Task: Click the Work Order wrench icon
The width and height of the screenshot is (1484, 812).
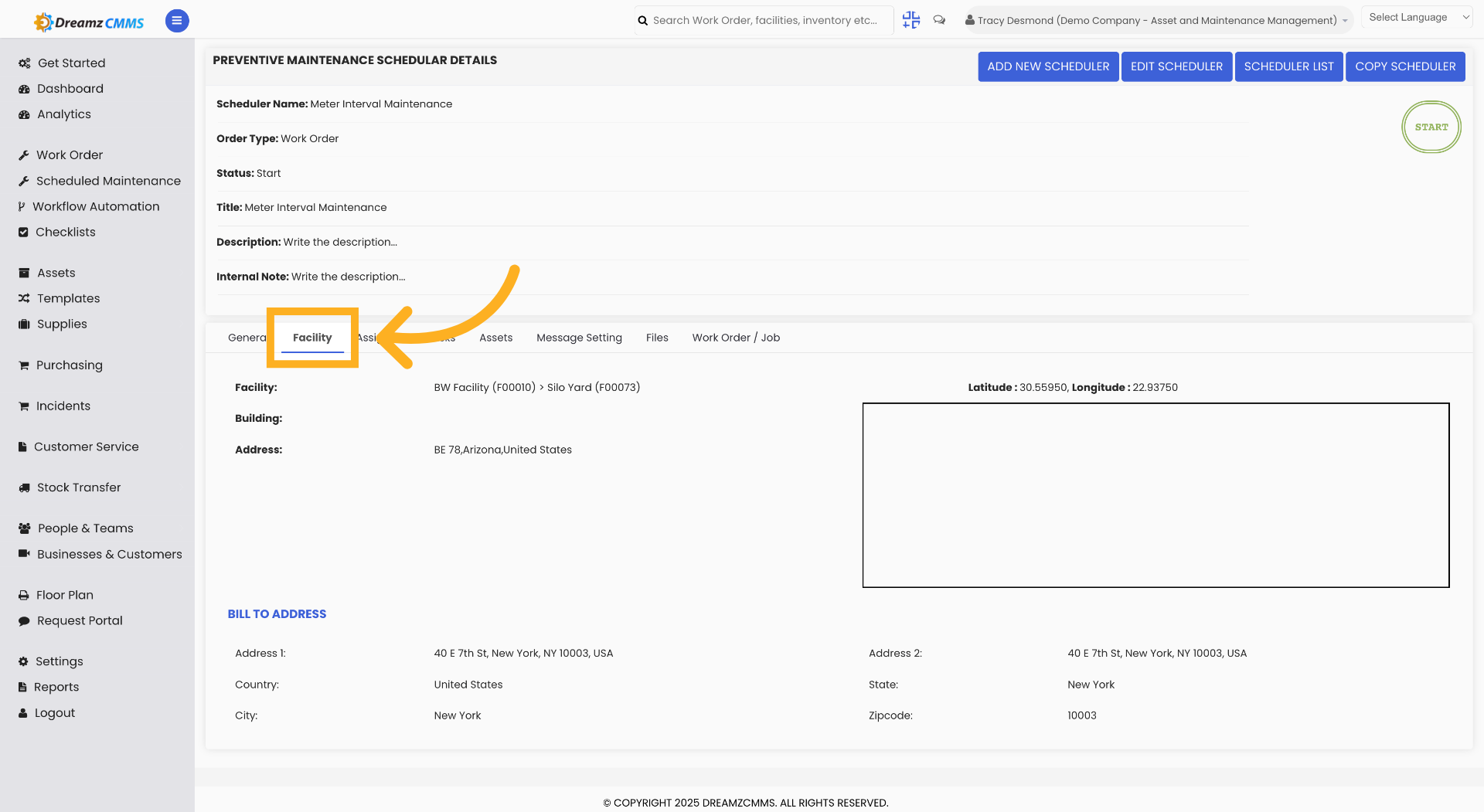Action: click(x=24, y=155)
